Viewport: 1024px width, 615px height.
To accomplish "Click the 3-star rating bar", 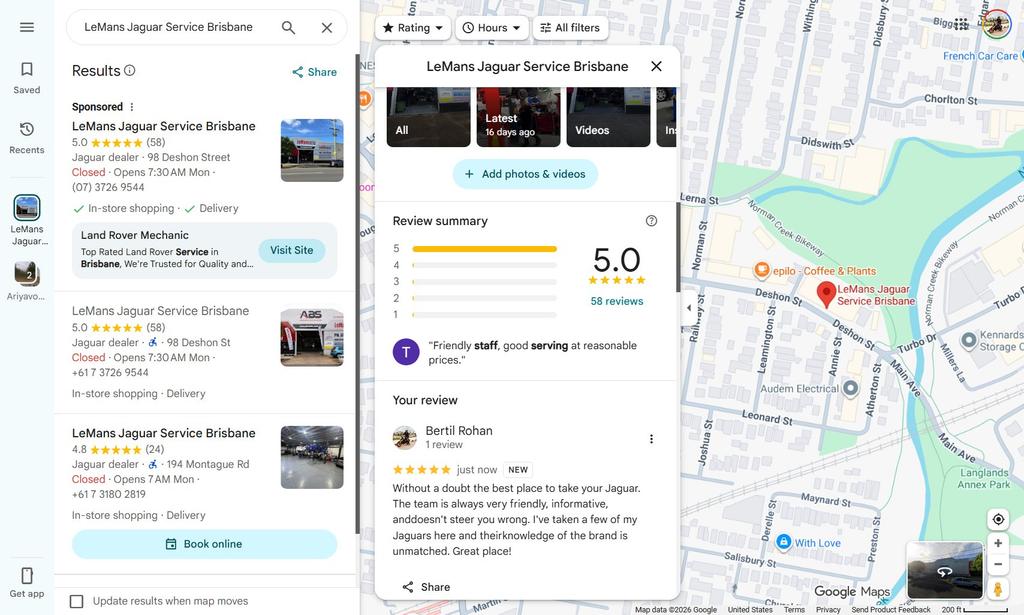I will point(485,281).
